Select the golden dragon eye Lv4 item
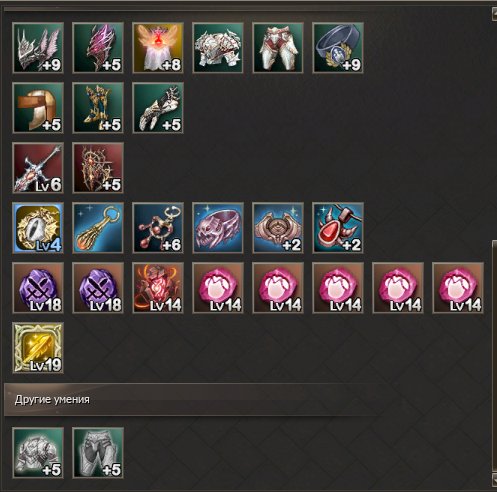The width and height of the screenshot is (497, 492). click(38, 228)
